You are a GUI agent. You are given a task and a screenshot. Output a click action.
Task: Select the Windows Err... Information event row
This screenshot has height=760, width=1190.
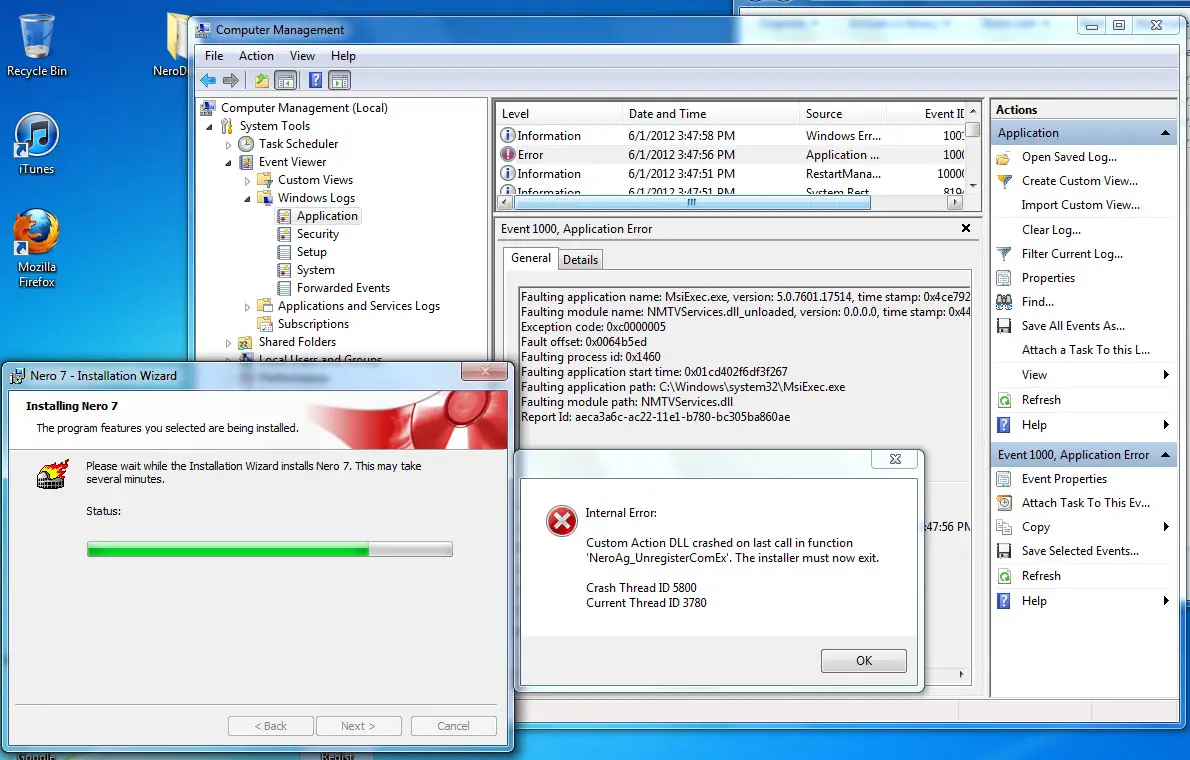pos(731,136)
